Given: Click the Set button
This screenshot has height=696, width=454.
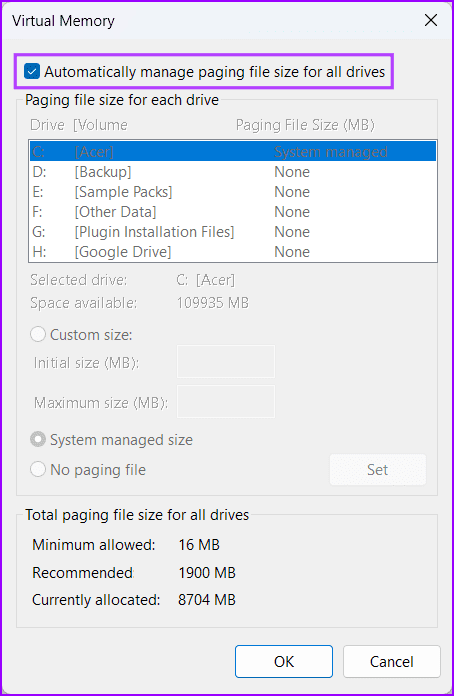Looking at the screenshot, I should coord(378,470).
